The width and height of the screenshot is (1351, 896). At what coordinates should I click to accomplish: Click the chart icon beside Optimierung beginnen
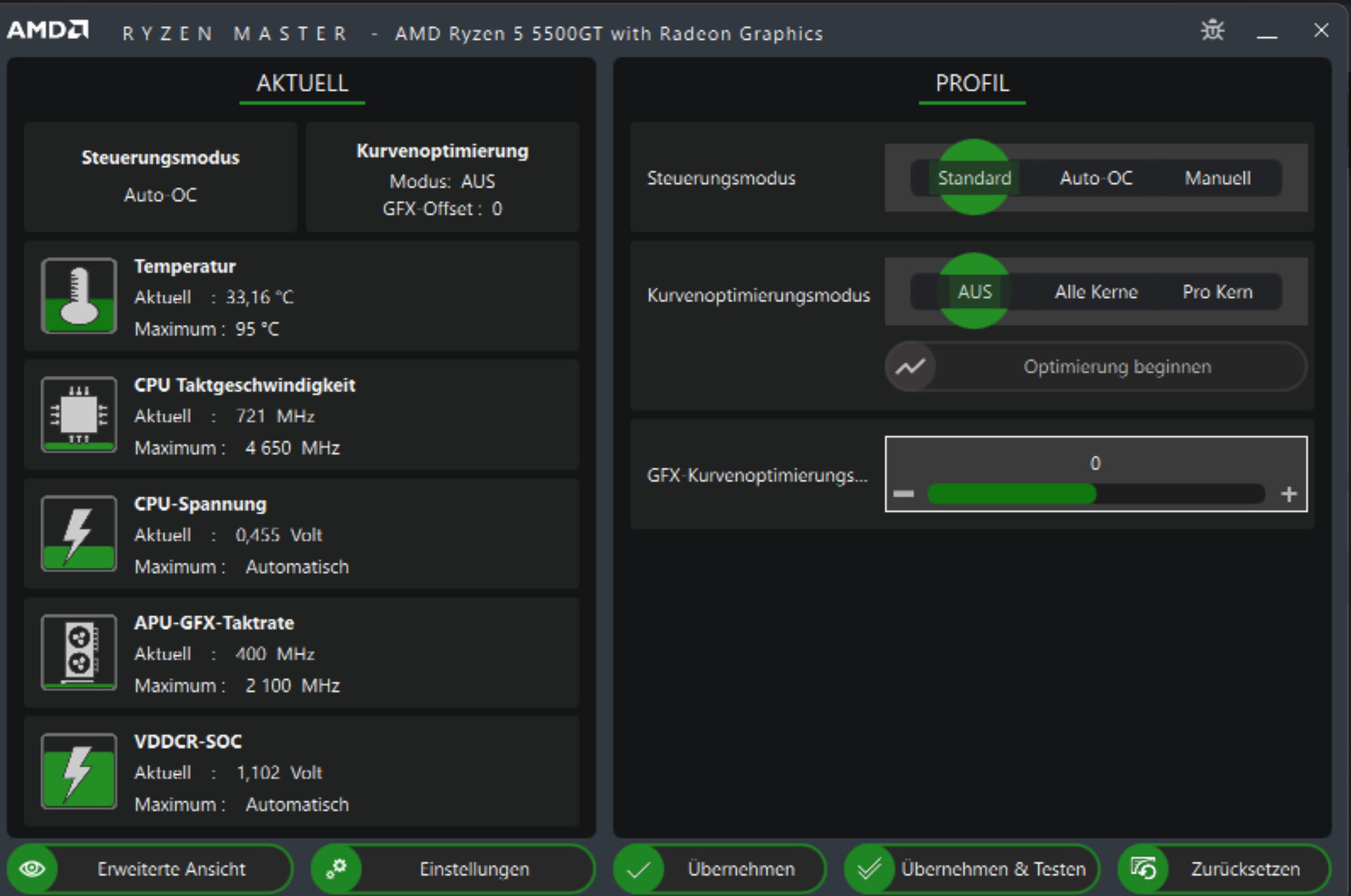[910, 367]
